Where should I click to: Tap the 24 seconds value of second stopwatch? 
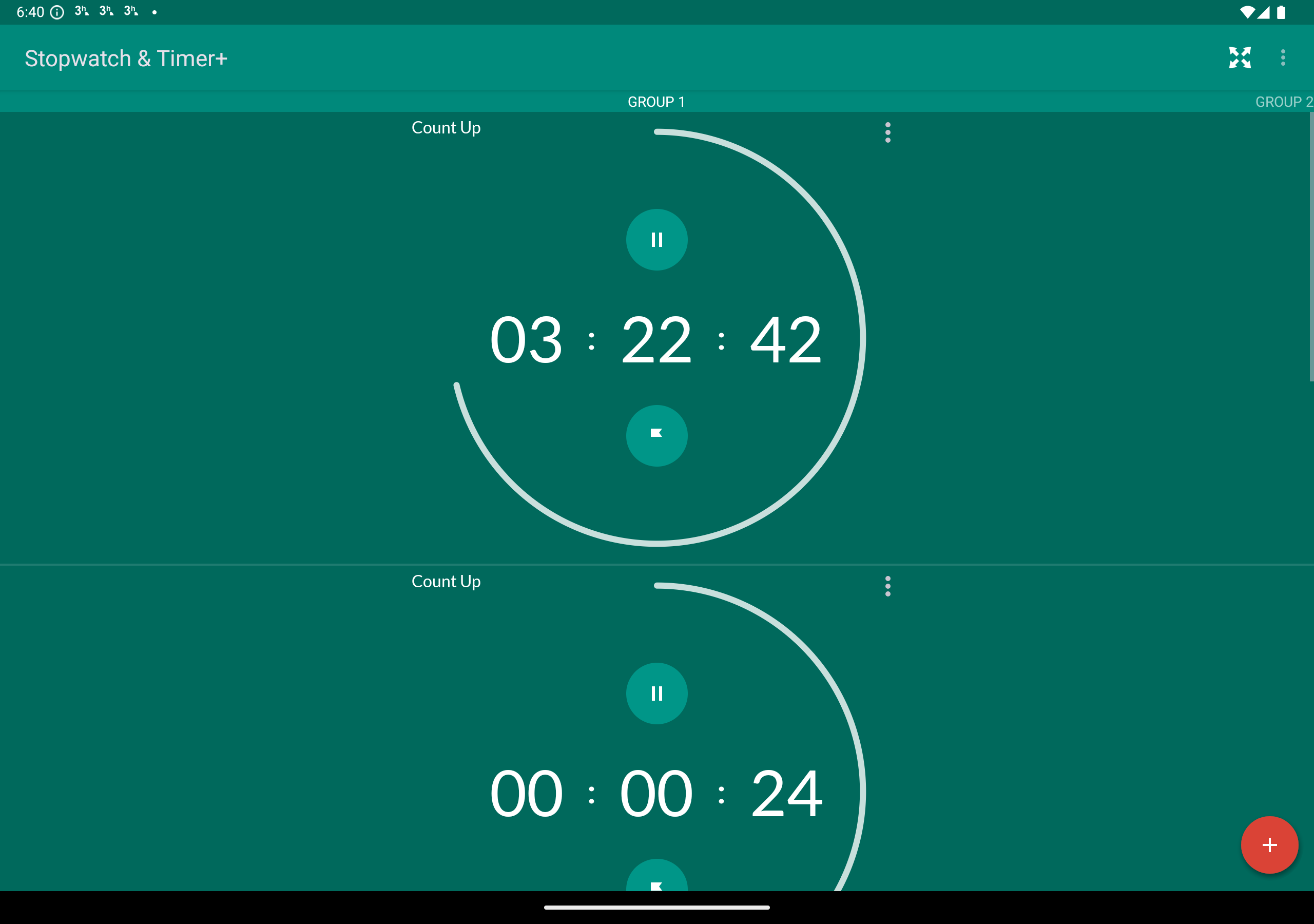[x=786, y=794]
